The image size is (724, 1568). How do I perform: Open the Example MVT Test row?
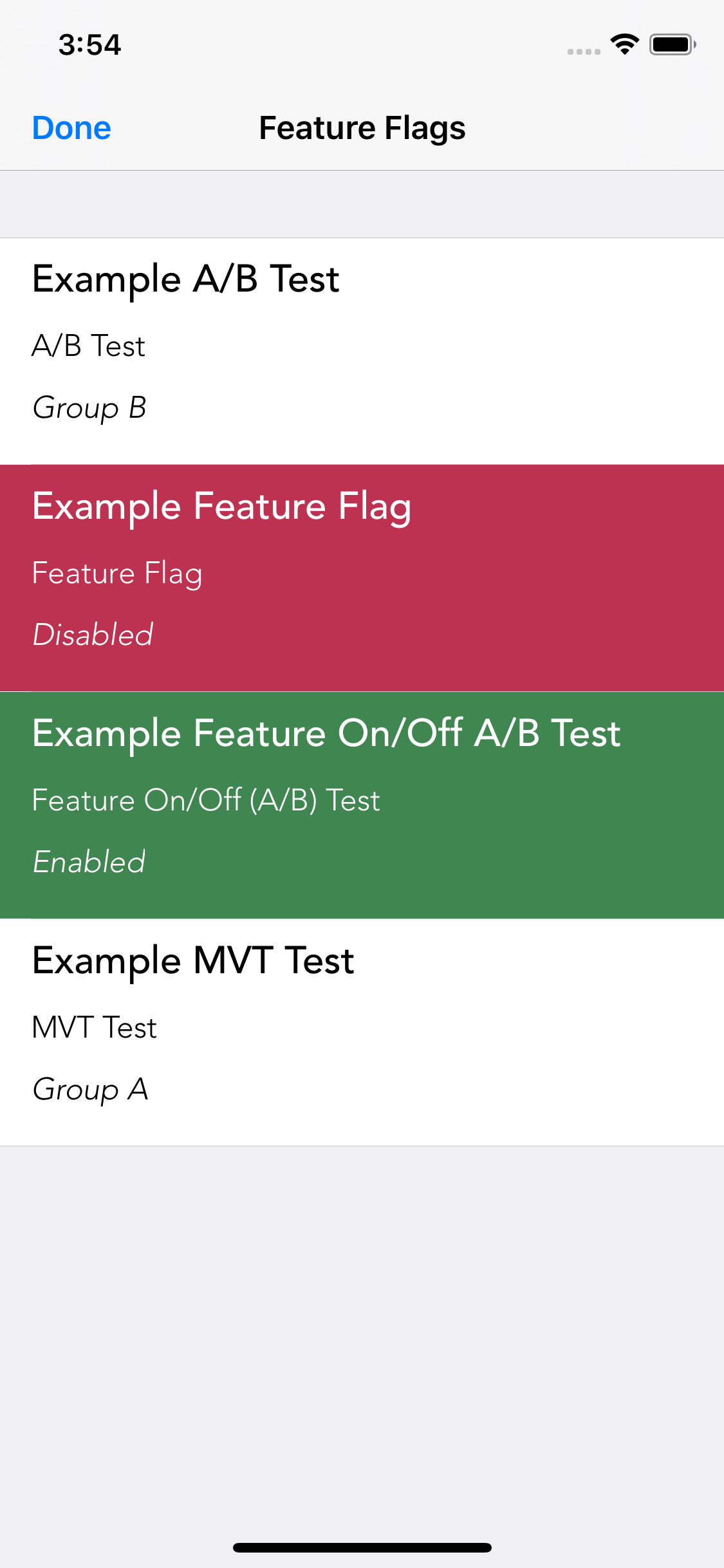(x=362, y=1032)
